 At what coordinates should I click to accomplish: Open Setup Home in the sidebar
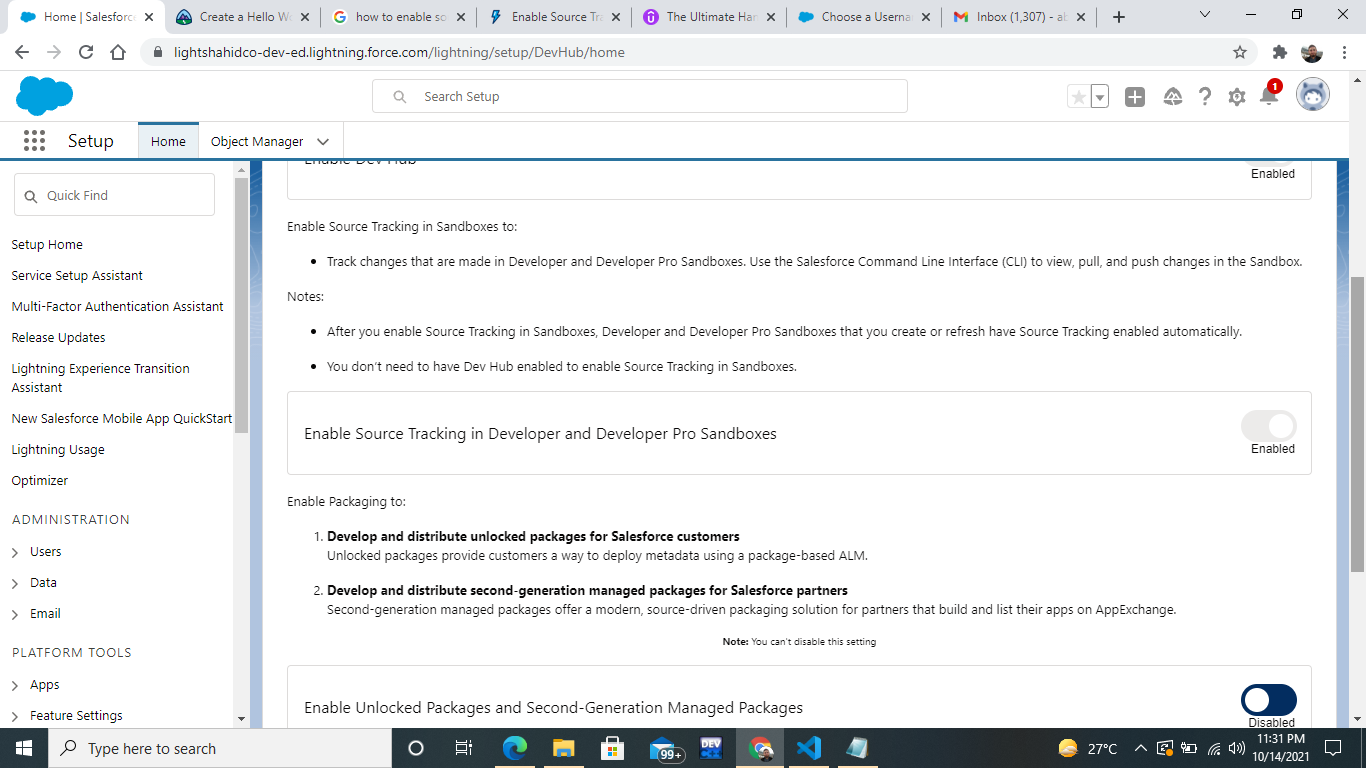(47, 244)
